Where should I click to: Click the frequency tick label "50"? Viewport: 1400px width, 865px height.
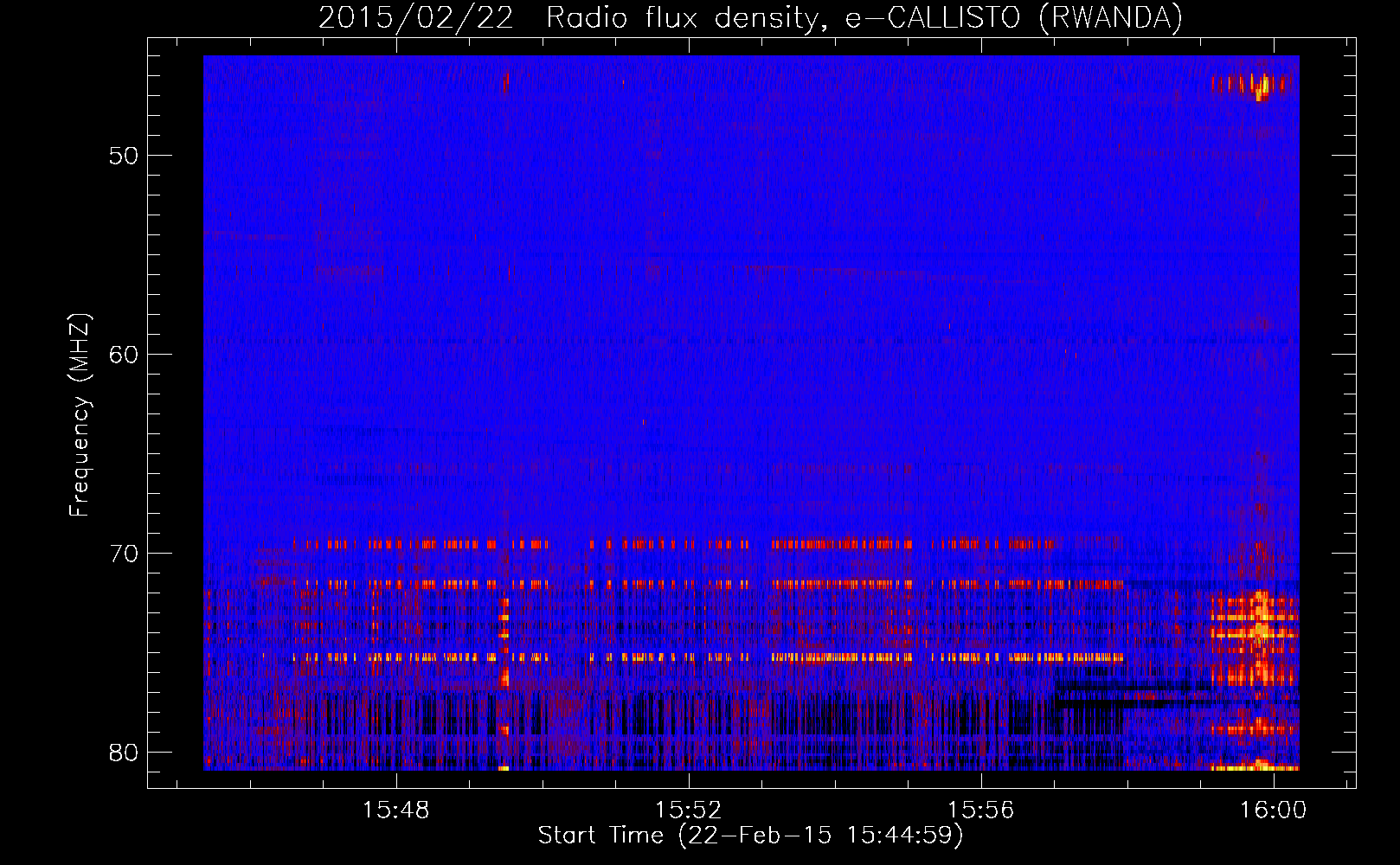tap(124, 157)
